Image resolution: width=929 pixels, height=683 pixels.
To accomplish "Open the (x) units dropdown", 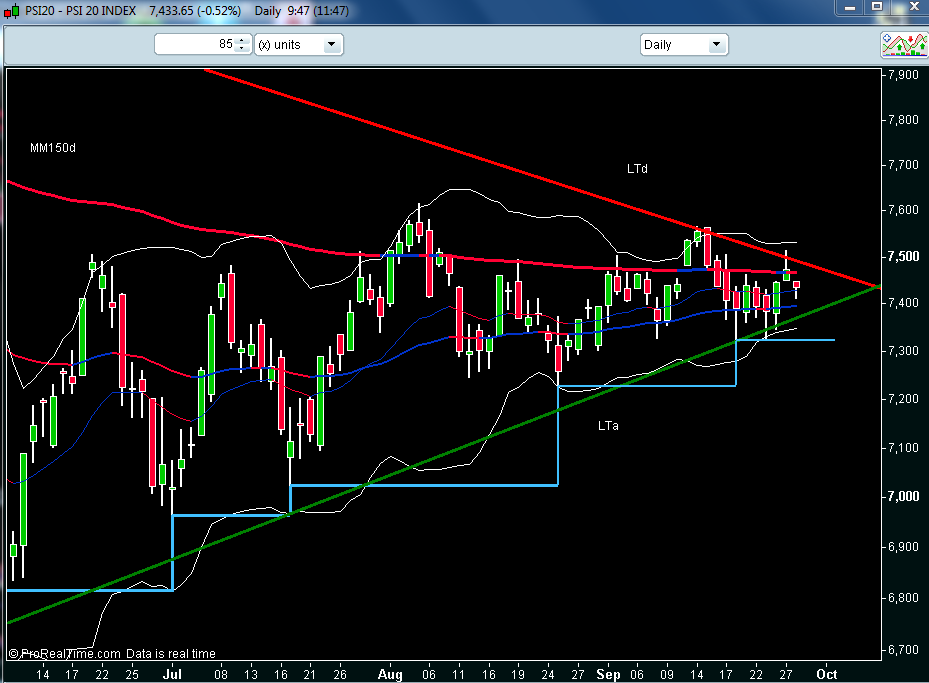I will click(x=299, y=44).
